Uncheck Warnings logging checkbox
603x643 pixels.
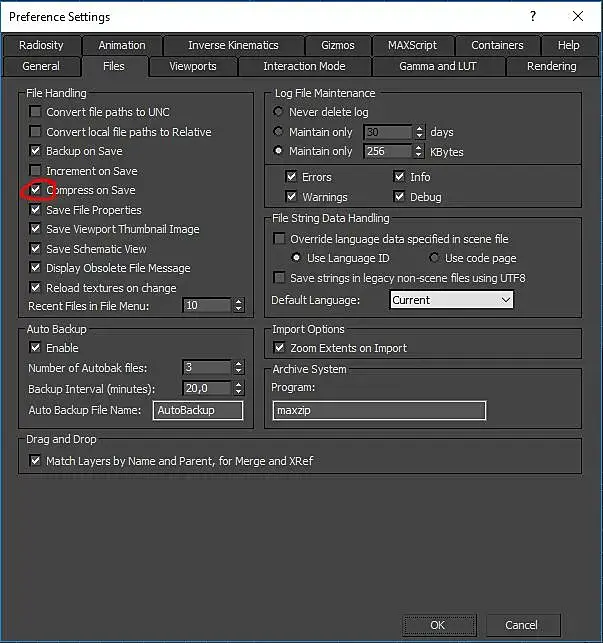click(x=291, y=197)
